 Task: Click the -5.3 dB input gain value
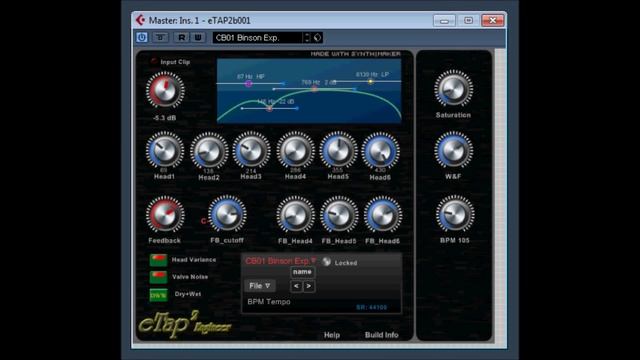[x=164, y=118]
